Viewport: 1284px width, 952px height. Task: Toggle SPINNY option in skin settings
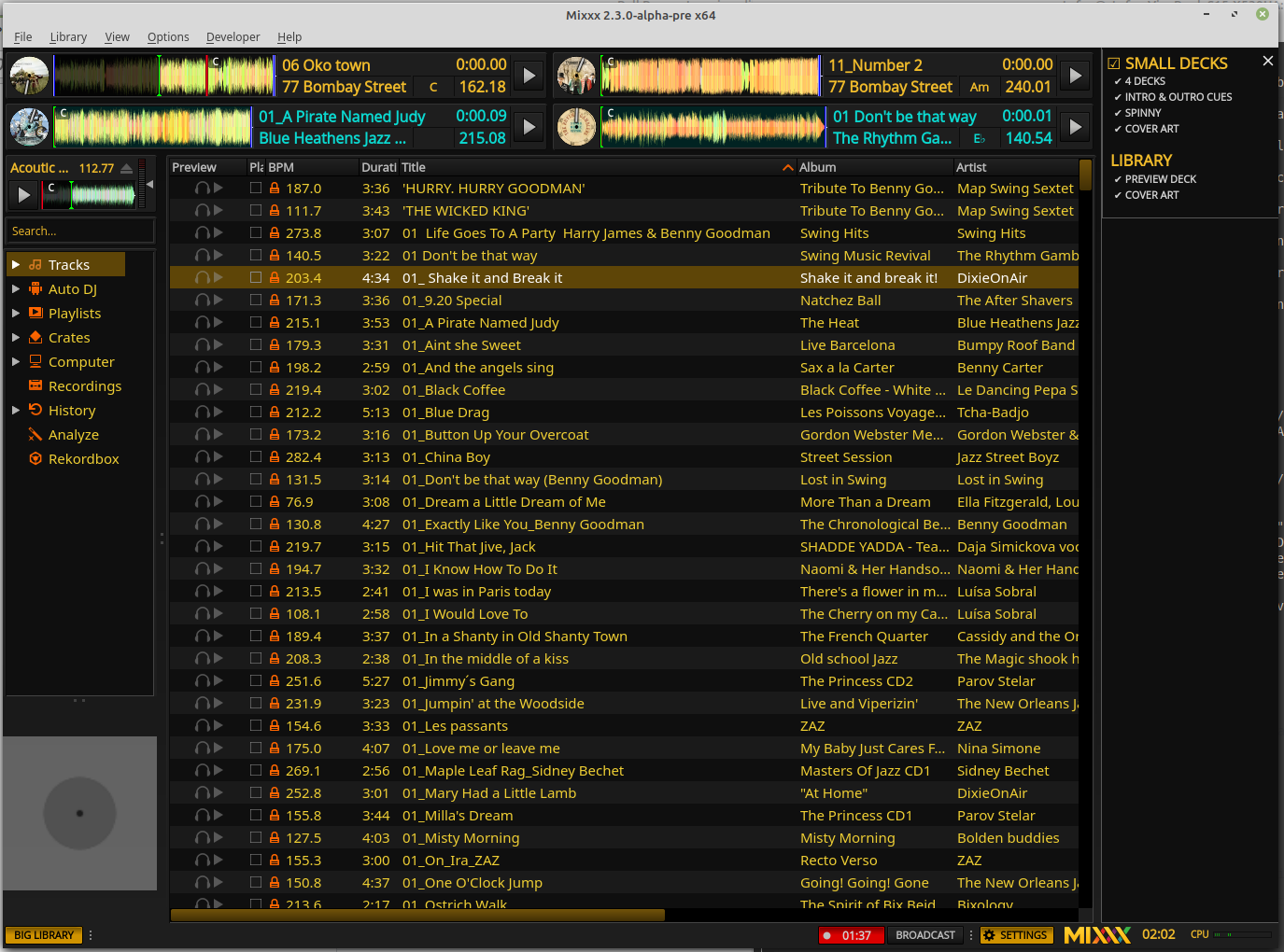coord(1137,113)
